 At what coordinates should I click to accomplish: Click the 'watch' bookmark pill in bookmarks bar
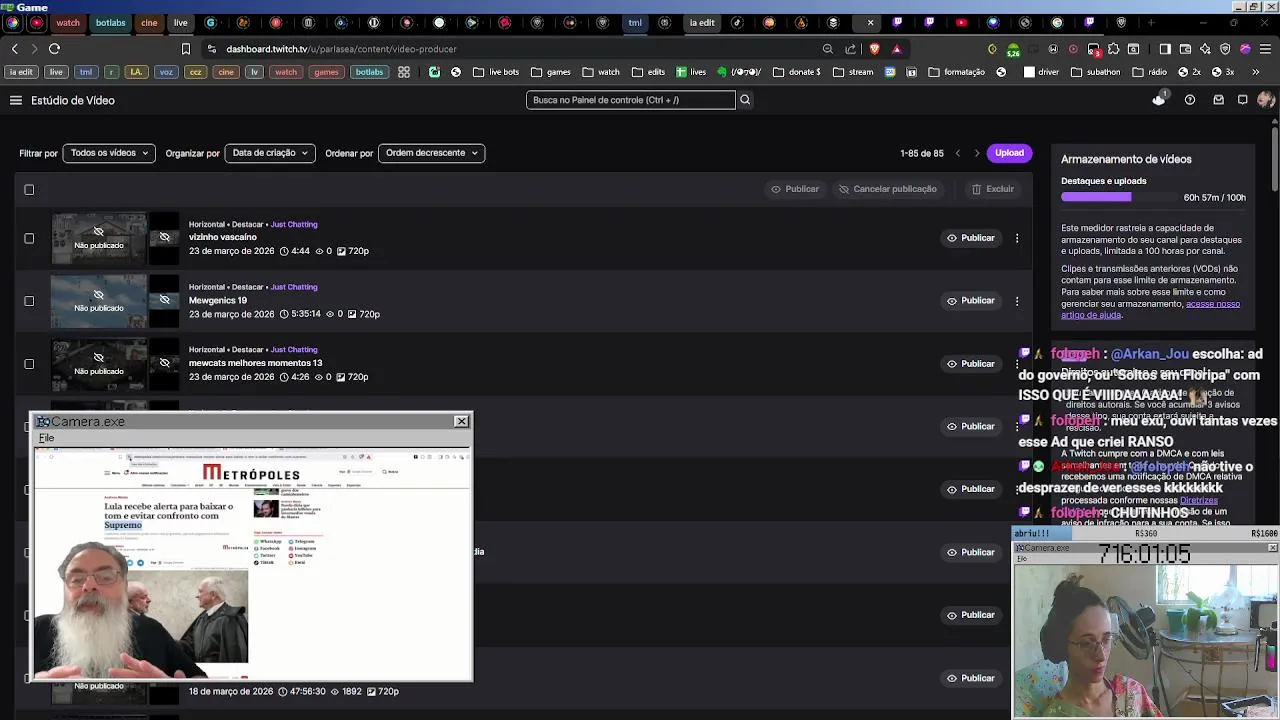click(286, 72)
